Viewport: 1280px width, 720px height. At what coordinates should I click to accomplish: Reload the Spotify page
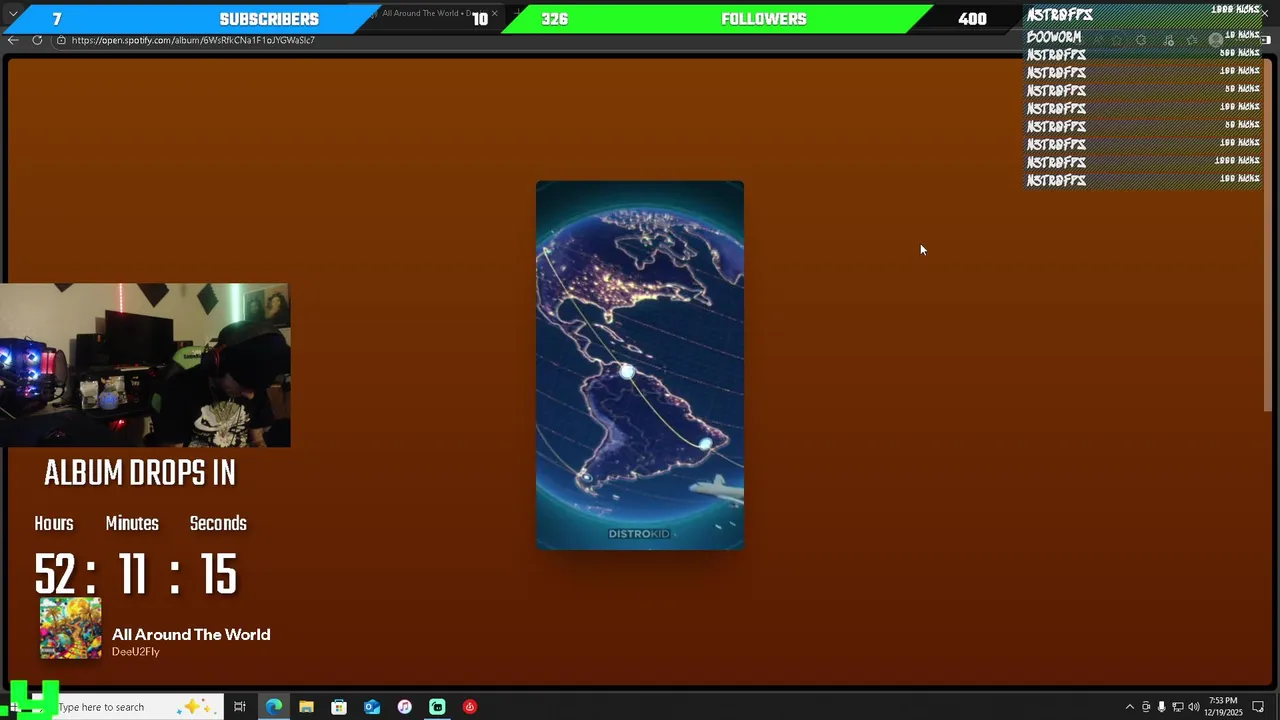(x=37, y=40)
